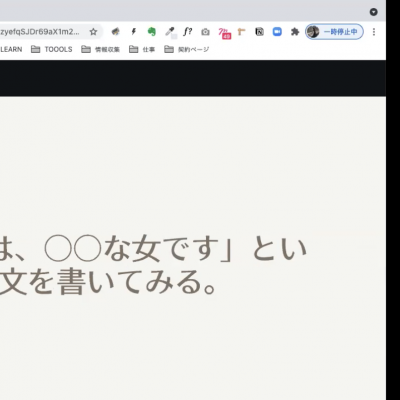Click the profile button labeled 一時停止中
Viewport: 400px width, 400px height.
(334, 32)
